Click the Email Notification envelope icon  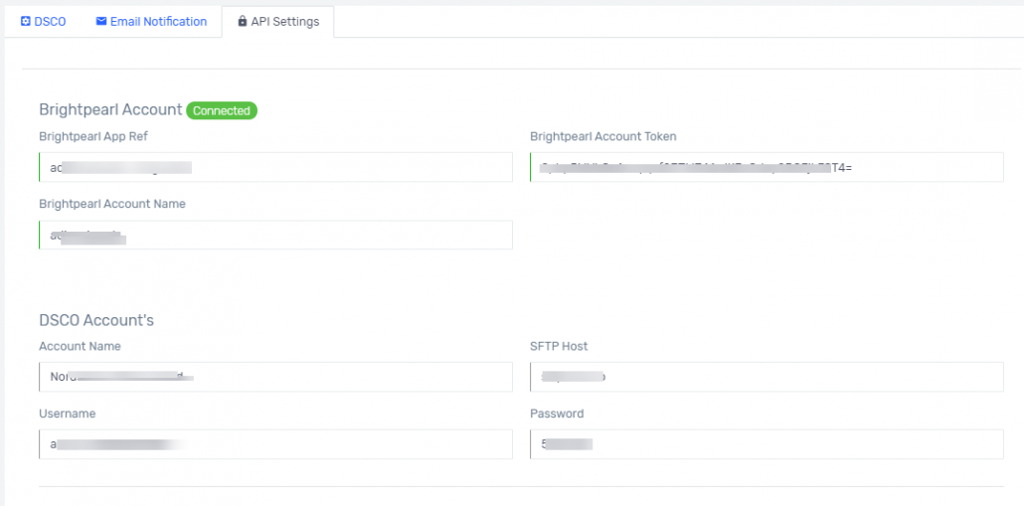coord(101,22)
